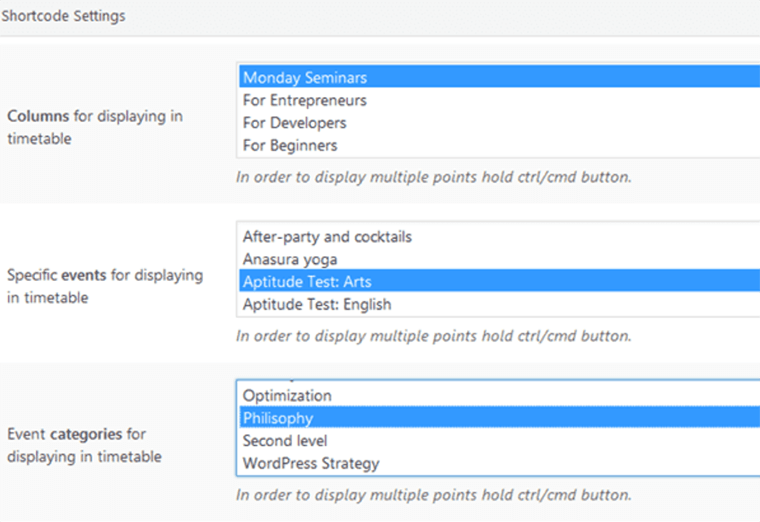Image resolution: width=760 pixels, height=522 pixels.
Task: Click the bold Columns label word
Action: point(38,116)
